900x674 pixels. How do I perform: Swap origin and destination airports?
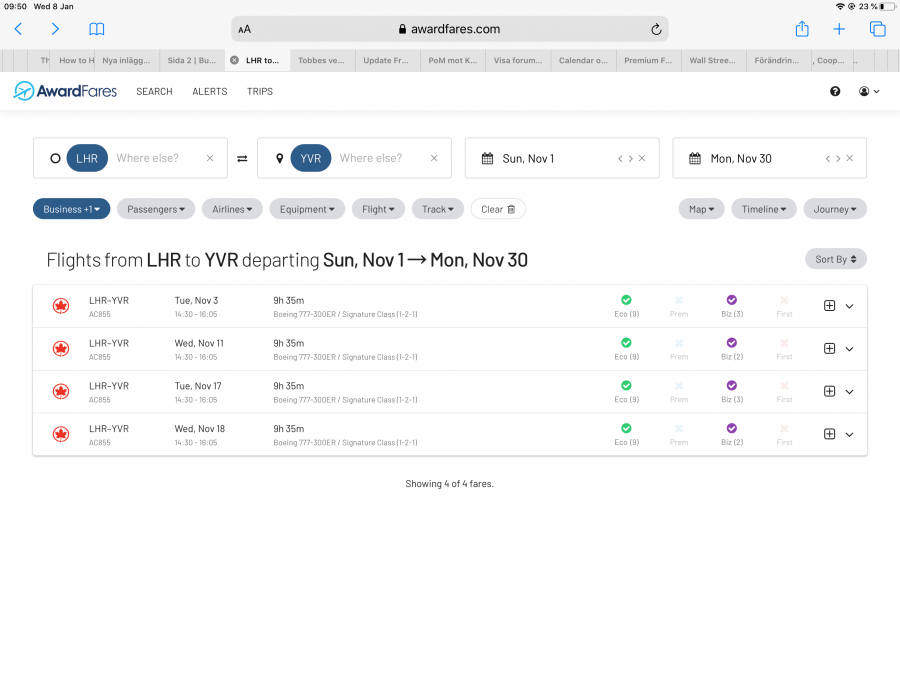(x=242, y=158)
